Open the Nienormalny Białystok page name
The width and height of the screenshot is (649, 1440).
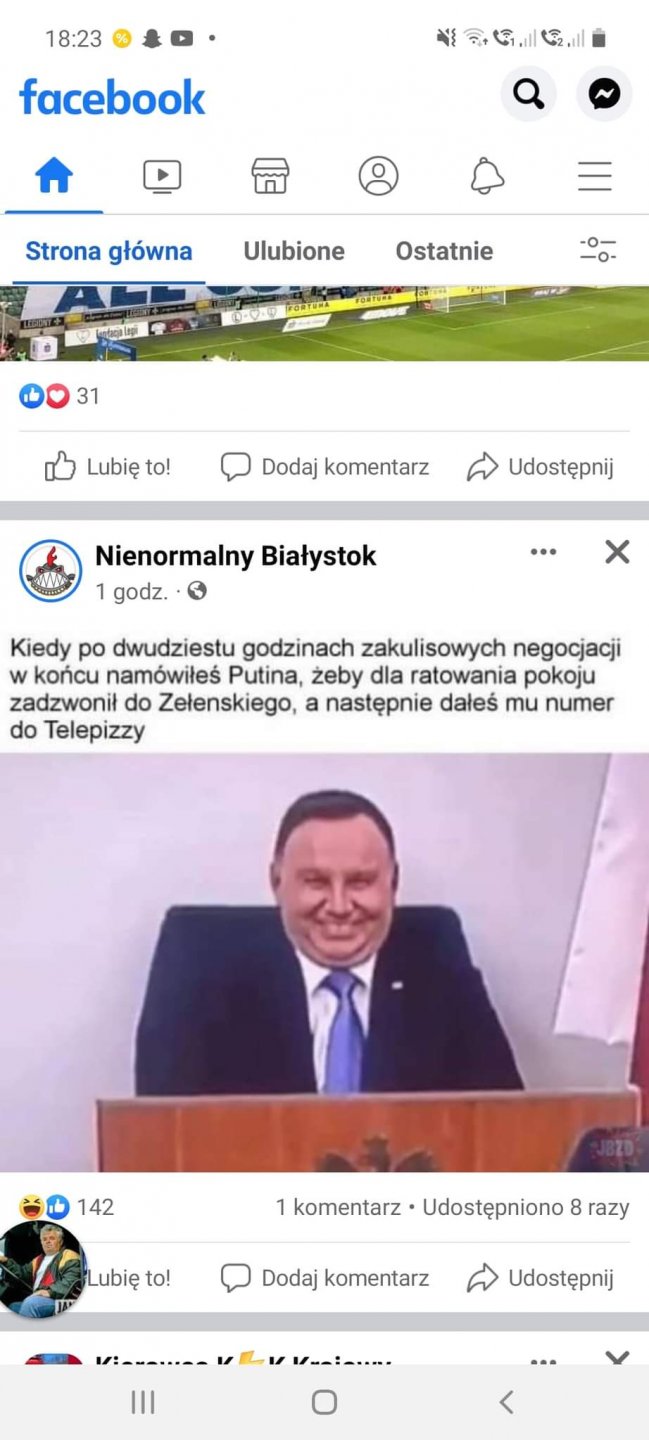(x=236, y=557)
